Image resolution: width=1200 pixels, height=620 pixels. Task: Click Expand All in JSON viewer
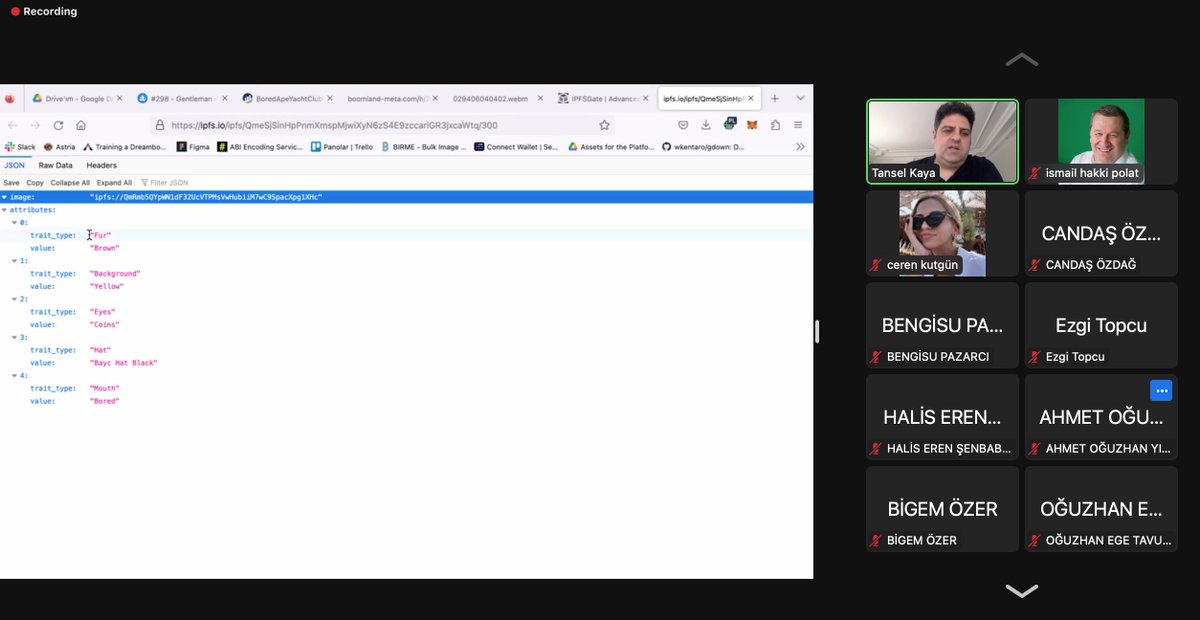point(114,183)
